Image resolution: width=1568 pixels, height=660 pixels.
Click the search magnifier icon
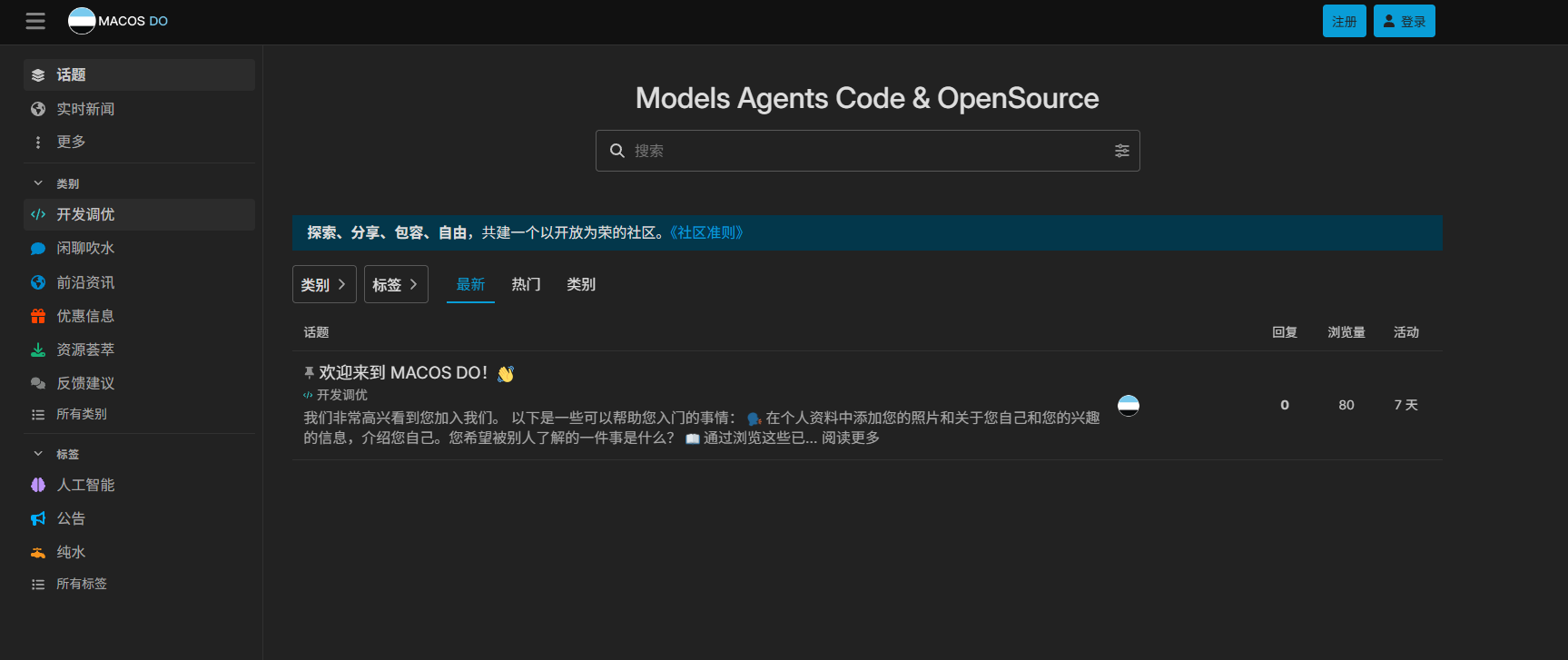point(617,151)
